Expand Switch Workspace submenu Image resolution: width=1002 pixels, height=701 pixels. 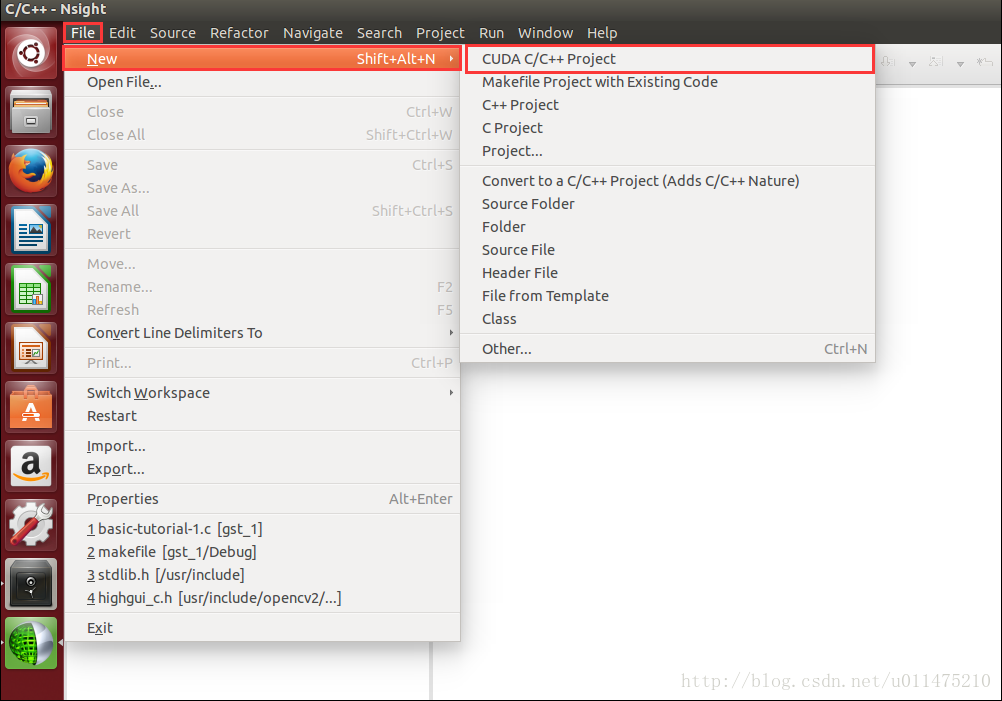point(262,393)
